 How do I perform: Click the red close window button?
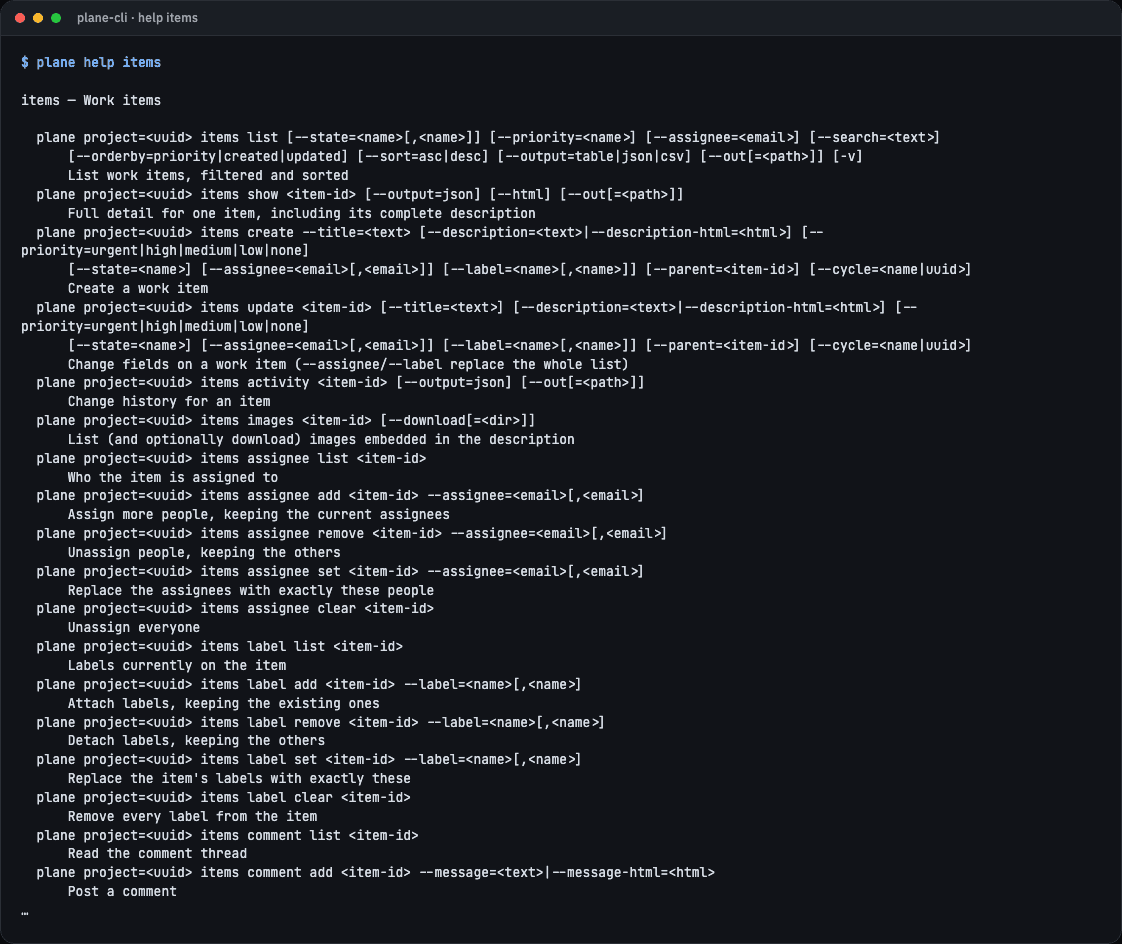point(20,18)
